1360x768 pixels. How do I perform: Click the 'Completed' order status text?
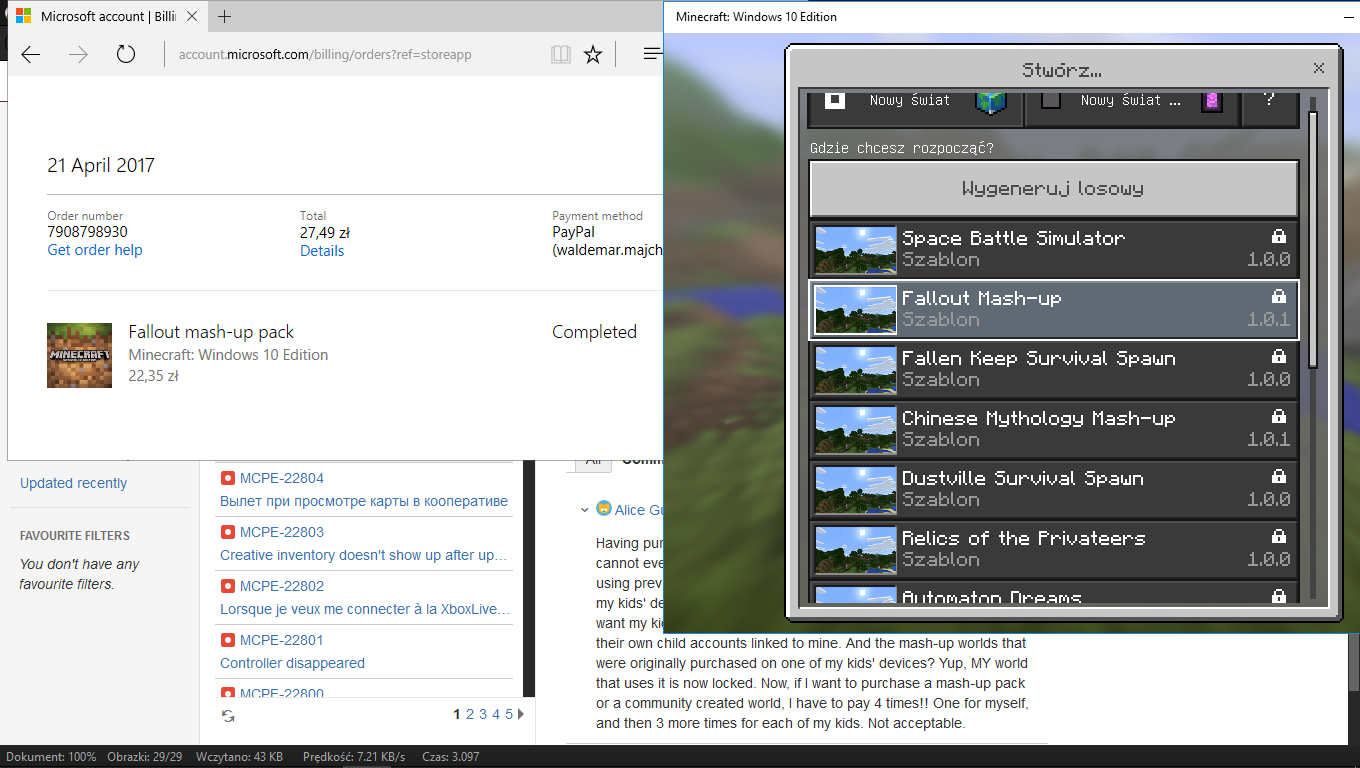(594, 332)
